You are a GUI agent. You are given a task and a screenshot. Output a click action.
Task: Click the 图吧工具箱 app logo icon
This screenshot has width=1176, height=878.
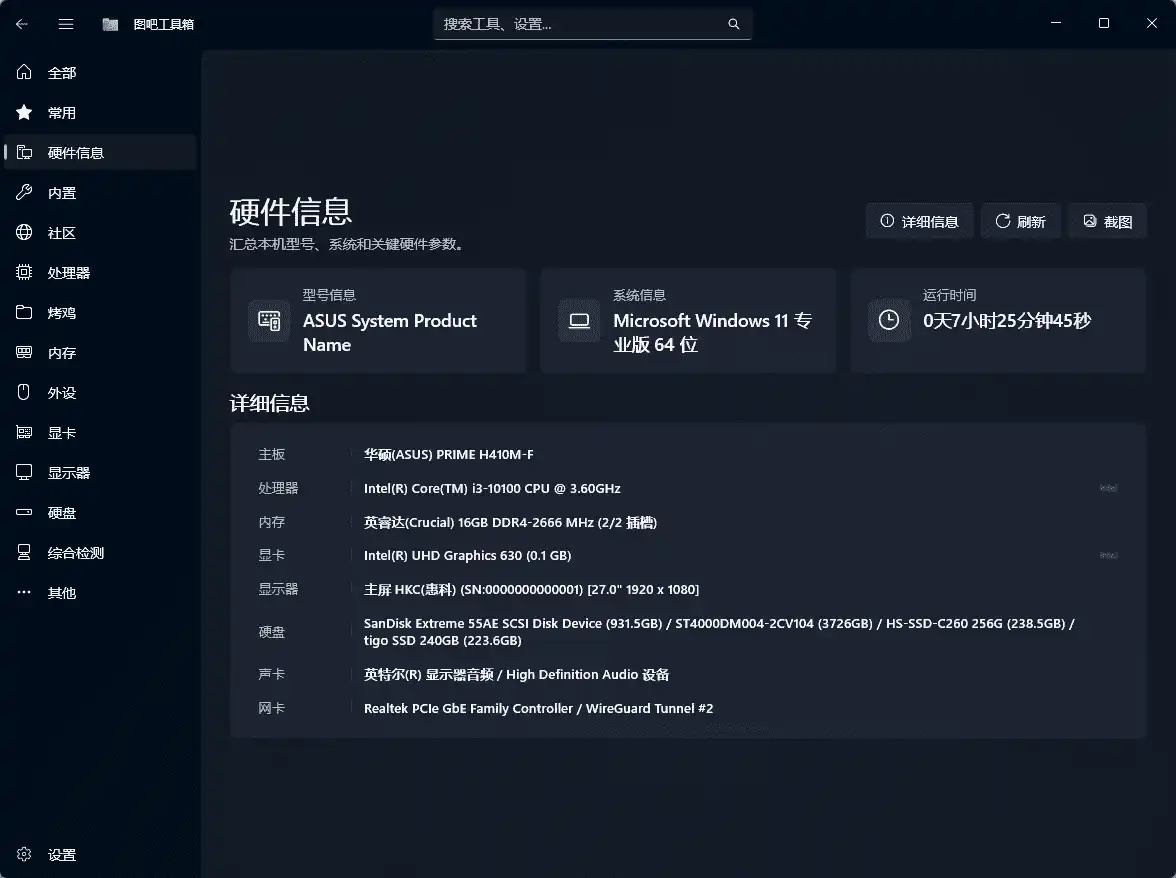[x=110, y=24]
